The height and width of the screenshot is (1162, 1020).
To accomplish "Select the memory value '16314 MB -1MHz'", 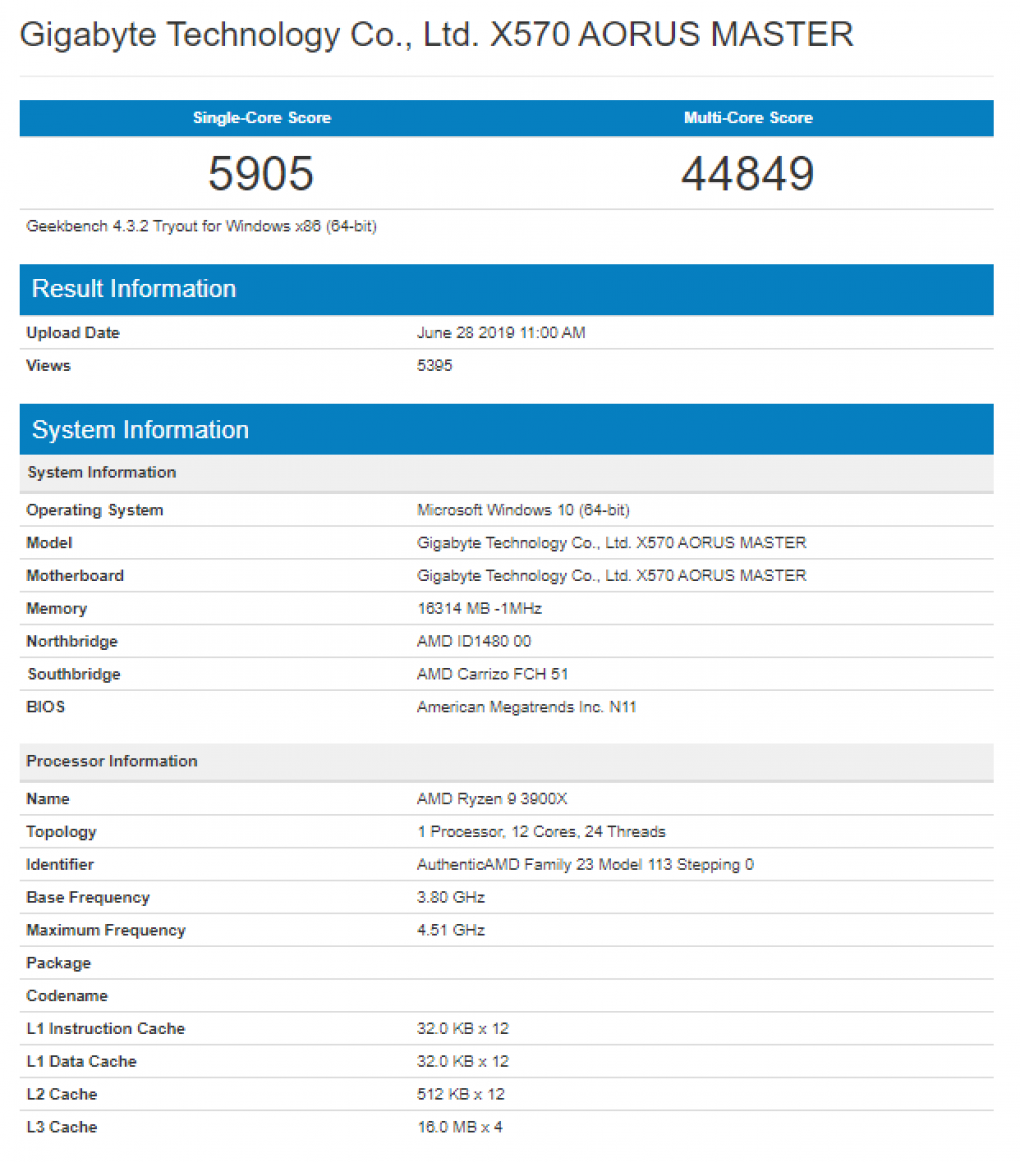I will click(x=480, y=608).
